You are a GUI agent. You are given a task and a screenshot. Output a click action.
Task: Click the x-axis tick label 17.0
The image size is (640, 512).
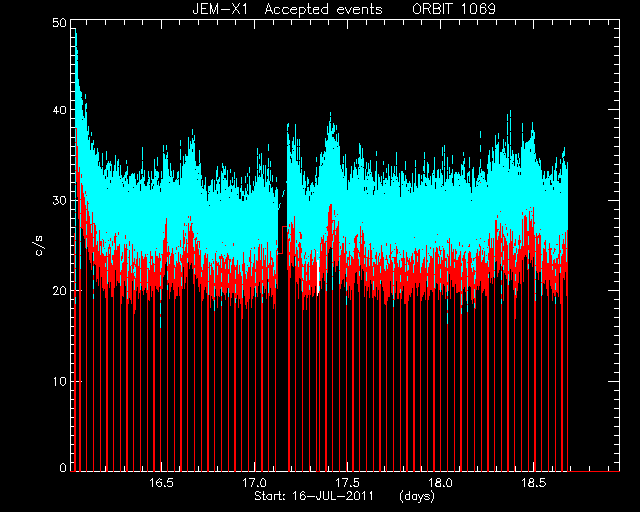pos(254,483)
